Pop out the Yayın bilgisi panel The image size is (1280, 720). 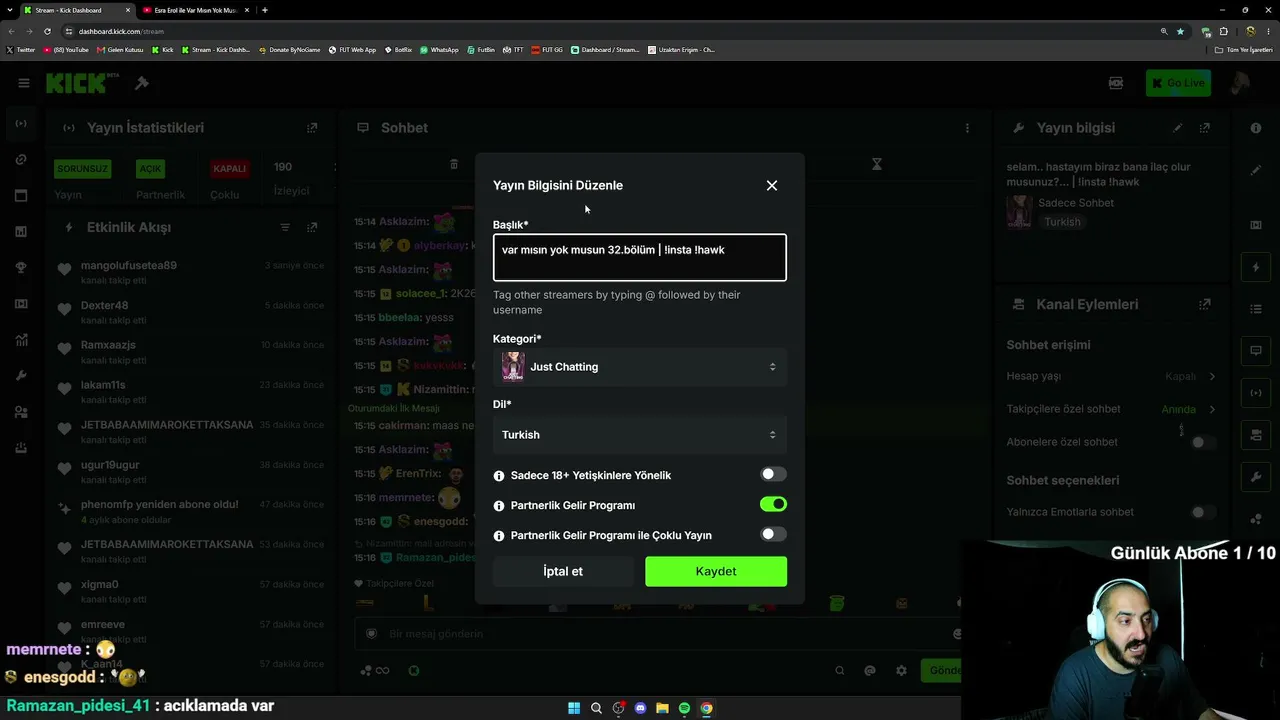1205,128
